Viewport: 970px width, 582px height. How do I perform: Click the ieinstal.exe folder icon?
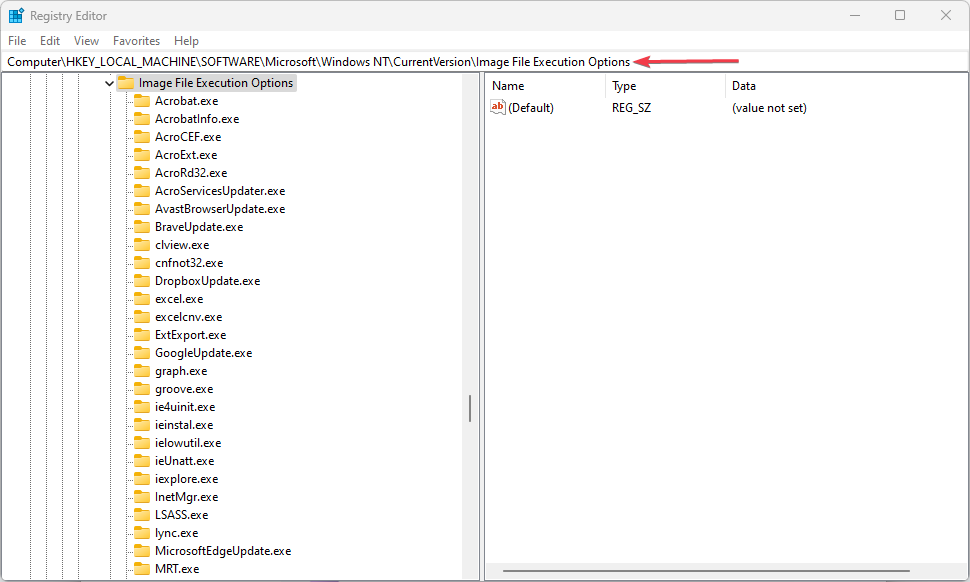[142, 424]
